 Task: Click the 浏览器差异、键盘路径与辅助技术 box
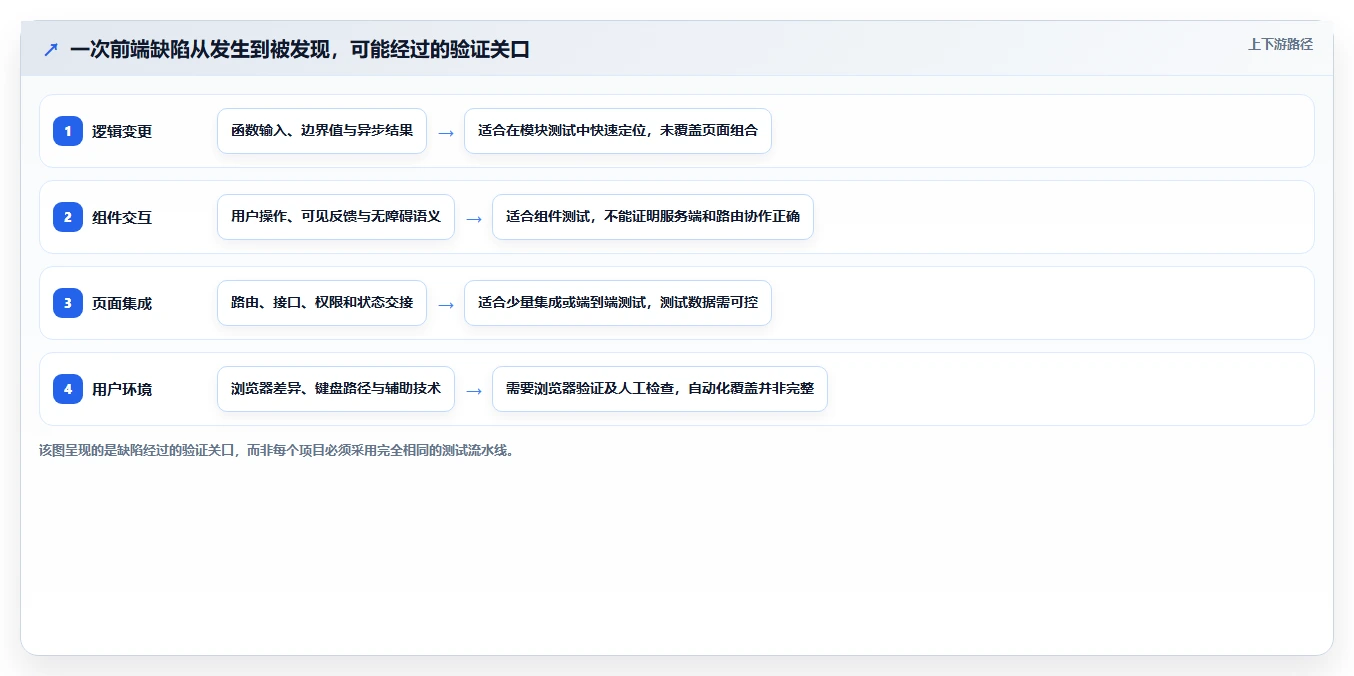pos(336,389)
